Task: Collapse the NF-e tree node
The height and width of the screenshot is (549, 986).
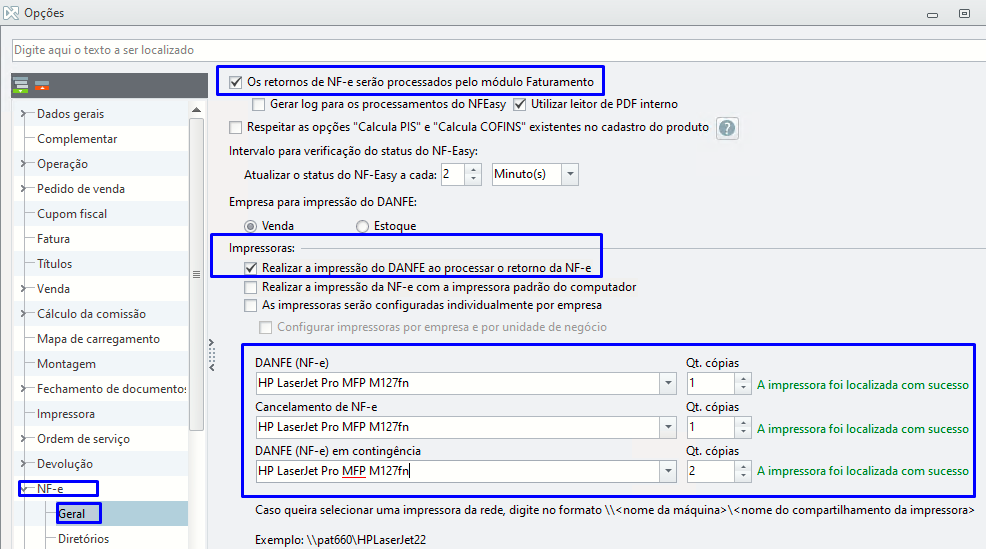Action: pos(23,489)
